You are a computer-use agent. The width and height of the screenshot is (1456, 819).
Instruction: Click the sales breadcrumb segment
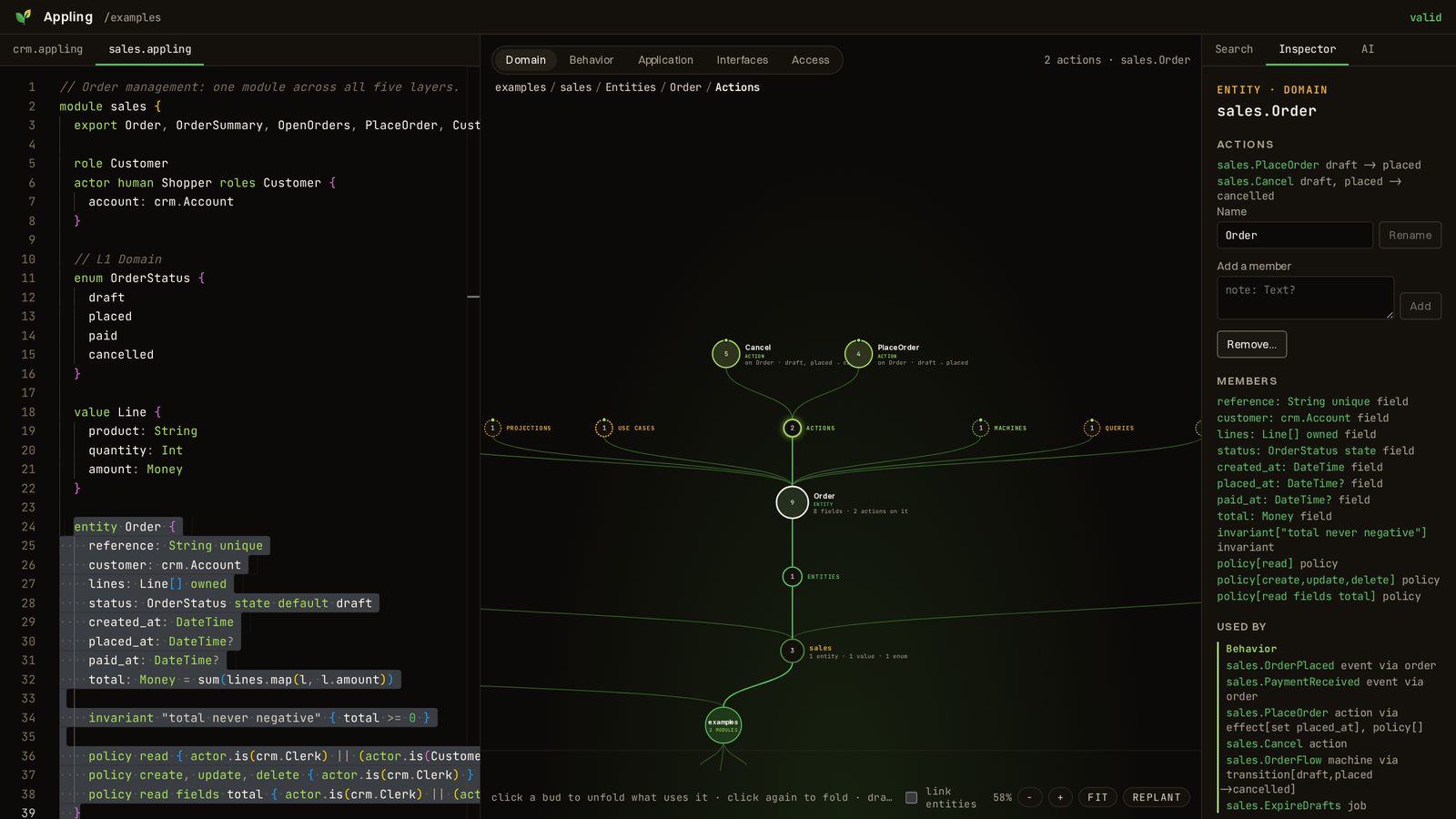pyautogui.click(x=575, y=87)
